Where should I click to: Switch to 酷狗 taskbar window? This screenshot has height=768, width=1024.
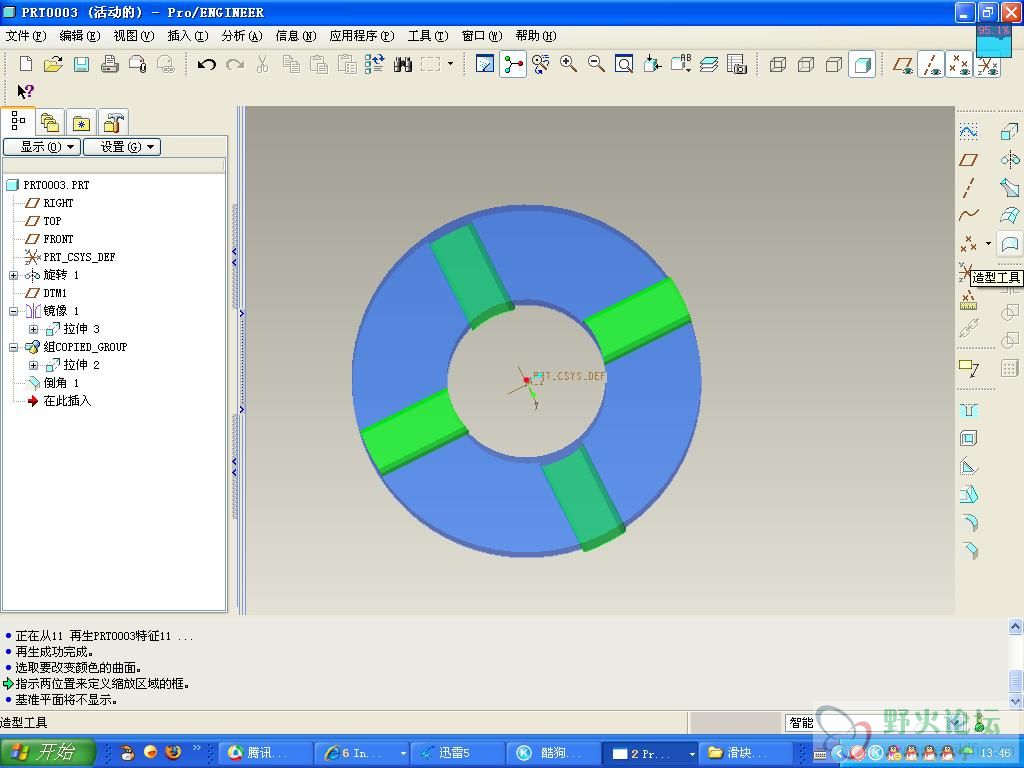pos(555,753)
